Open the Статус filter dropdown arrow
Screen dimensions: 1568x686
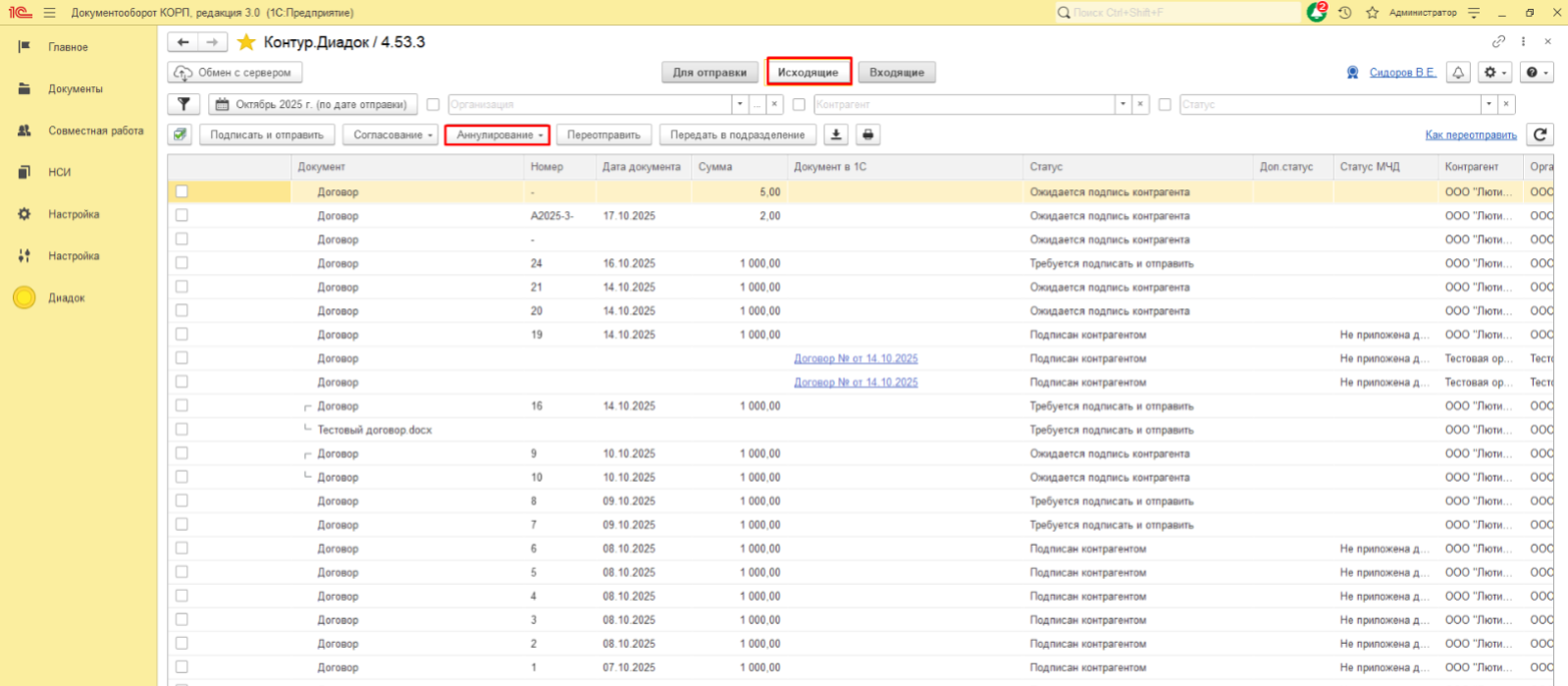pos(1489,104)
